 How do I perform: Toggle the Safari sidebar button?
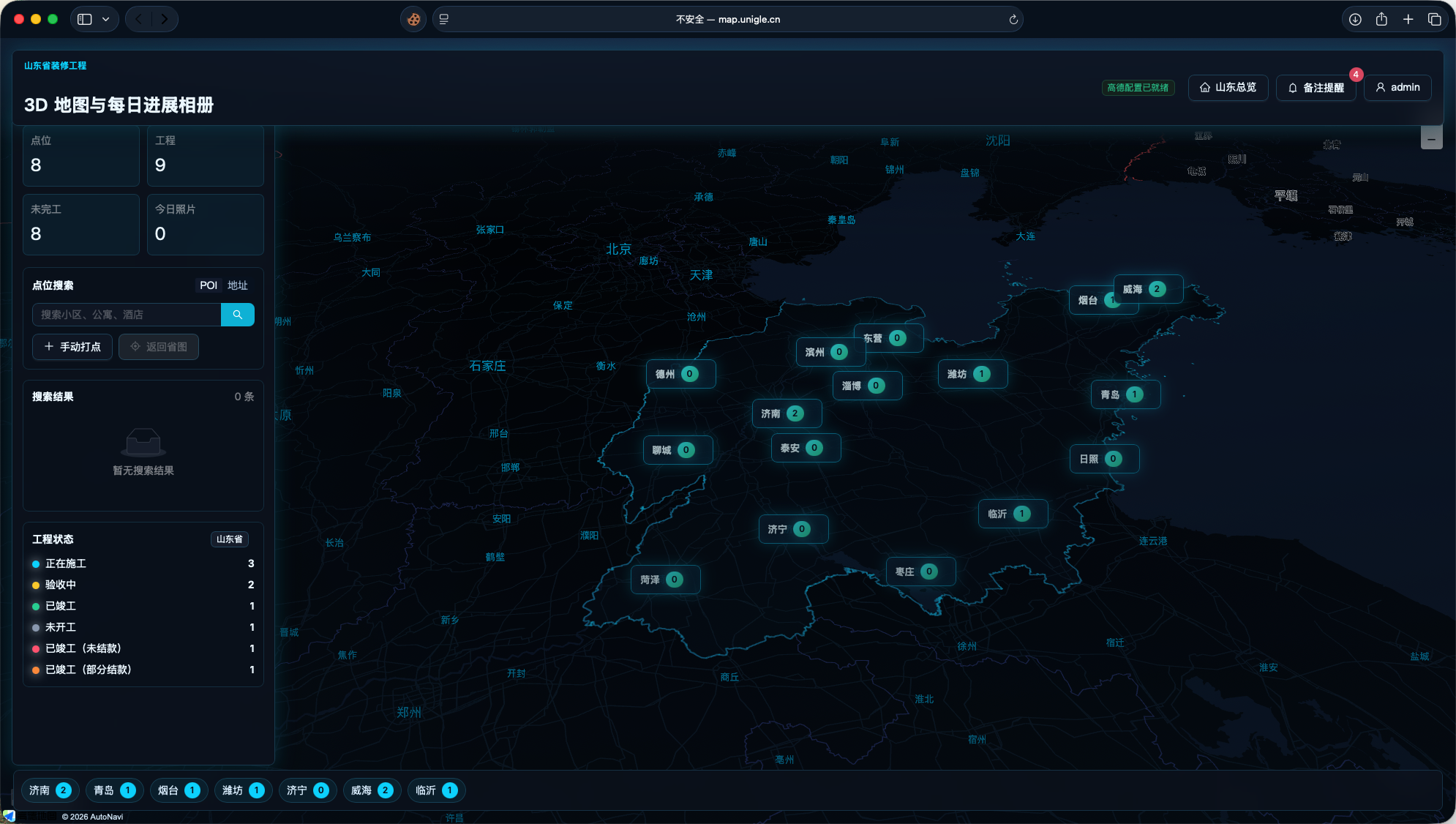click(85, 20)
